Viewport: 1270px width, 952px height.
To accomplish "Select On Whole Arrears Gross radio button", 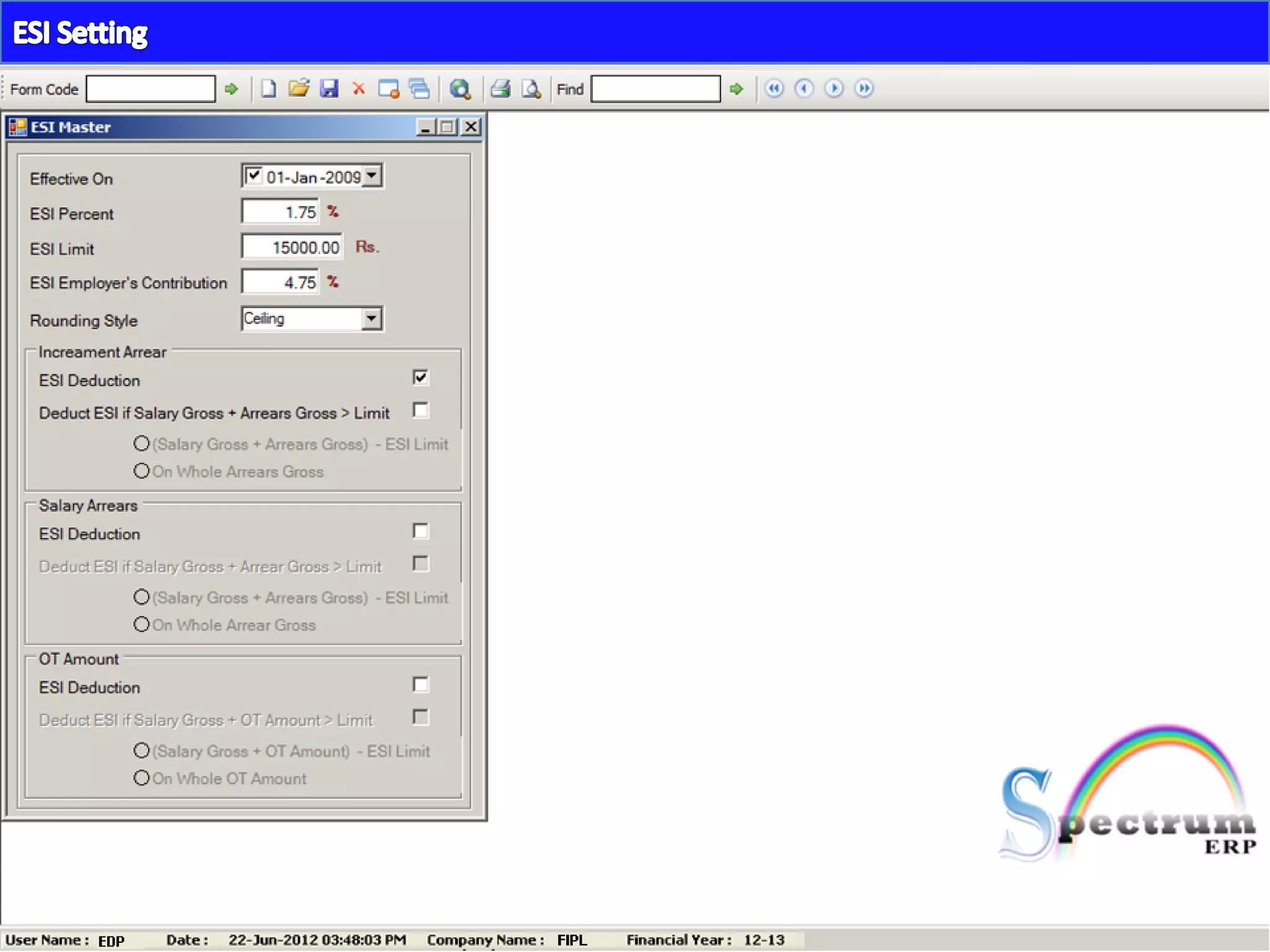I will pos(142,471).
